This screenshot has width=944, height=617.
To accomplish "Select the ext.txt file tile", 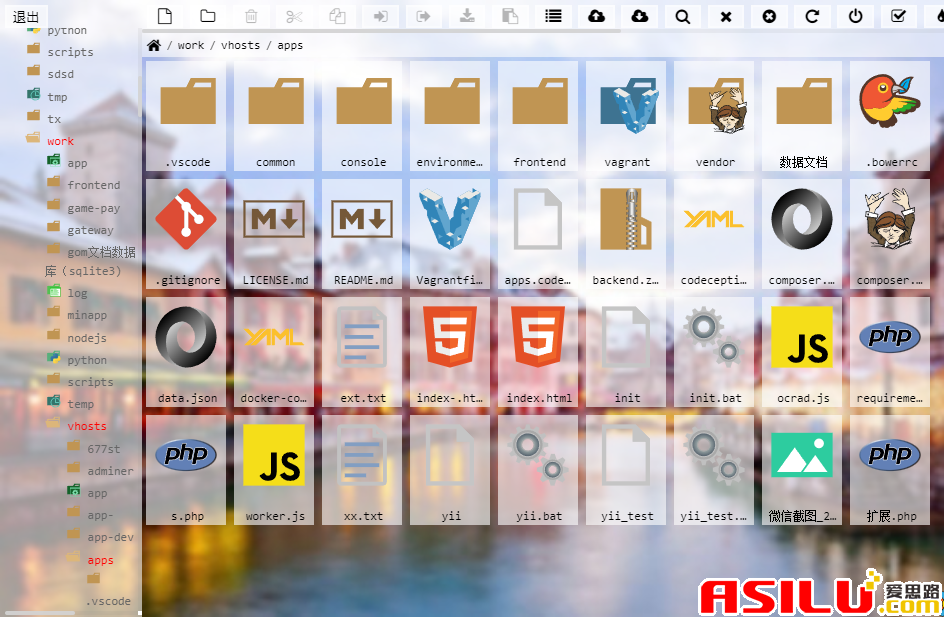I will pyautogui.click(x=364, y=352).
